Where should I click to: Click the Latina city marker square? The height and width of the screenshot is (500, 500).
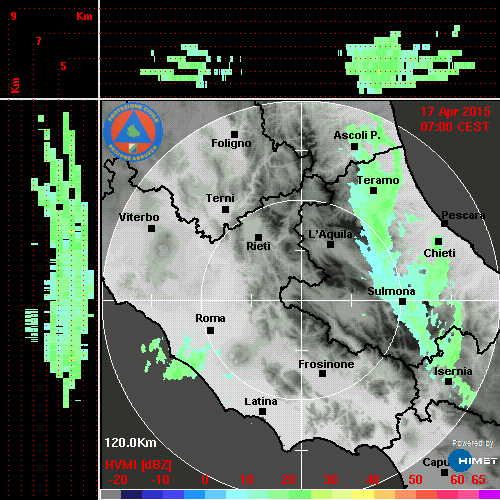pyautogui.click(x=262, y=412)
